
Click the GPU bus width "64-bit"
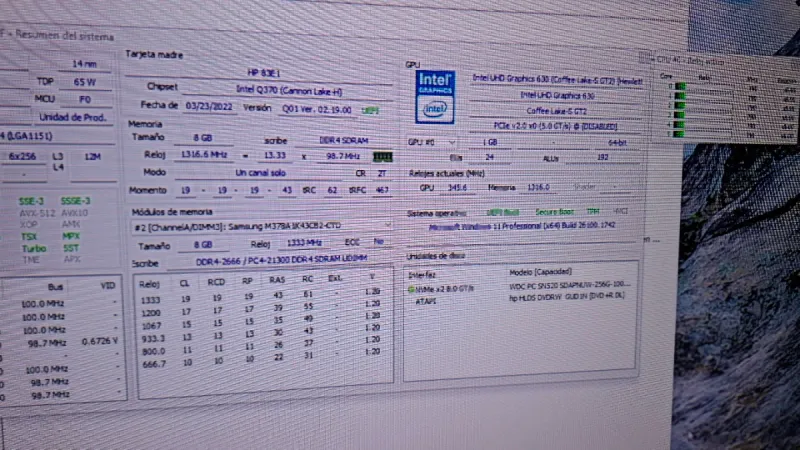617,143
